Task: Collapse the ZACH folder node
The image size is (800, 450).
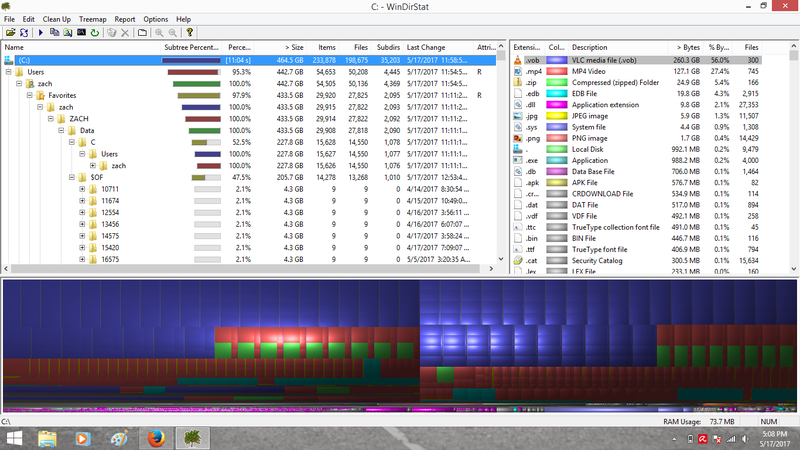Action: pyautogui.click(x=51, y=119)
